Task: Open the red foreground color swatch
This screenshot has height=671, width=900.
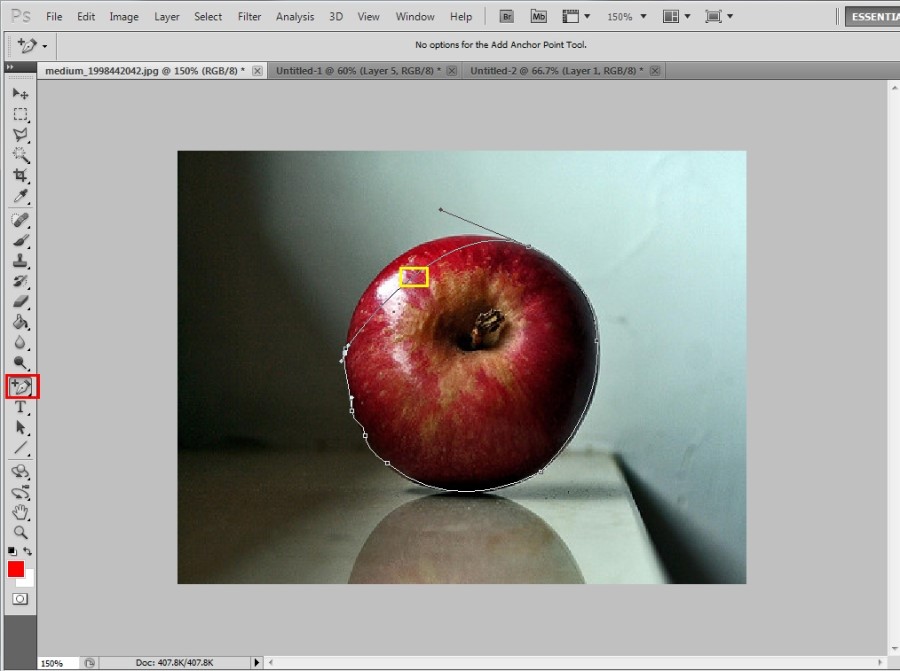Action: coord(16,569)
